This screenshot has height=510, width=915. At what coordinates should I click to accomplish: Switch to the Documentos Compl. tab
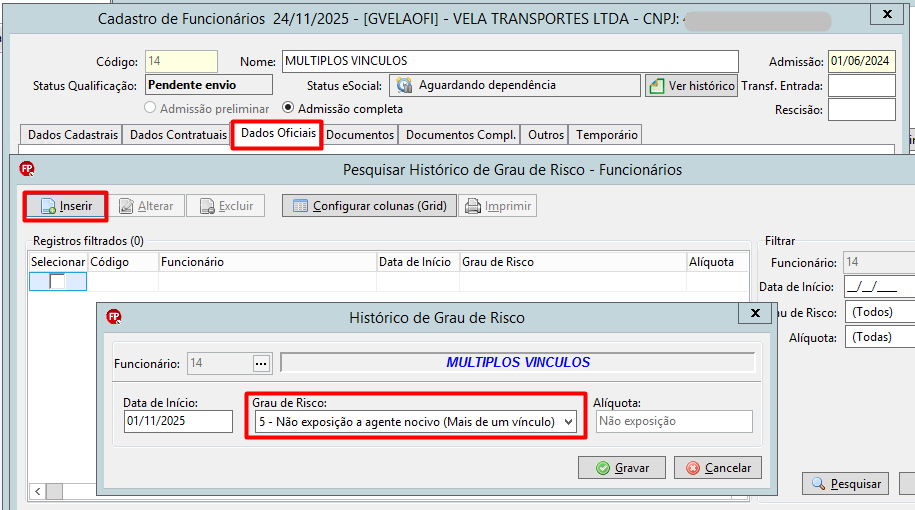(x=460, y=135)
